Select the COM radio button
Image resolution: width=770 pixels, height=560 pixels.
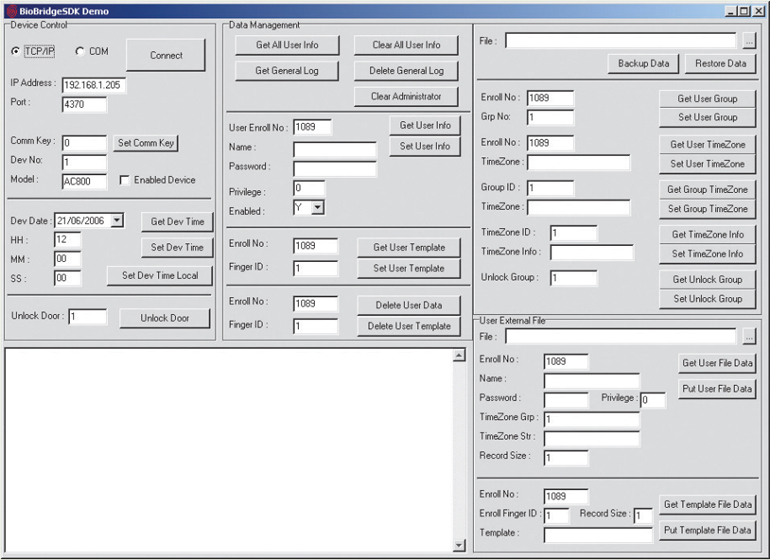click(x=80, y=51)
